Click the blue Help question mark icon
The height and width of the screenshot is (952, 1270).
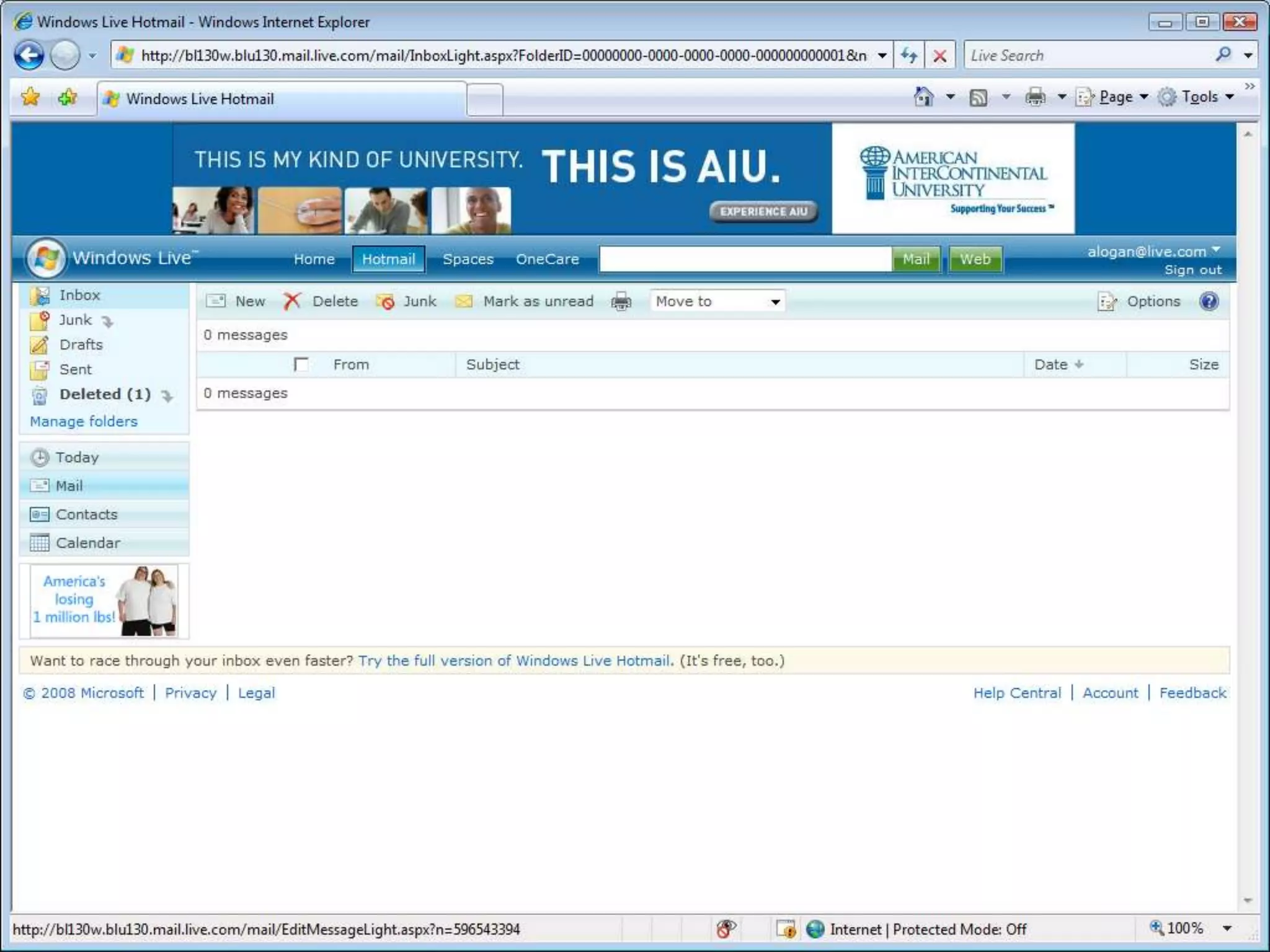pos(1209,301)
